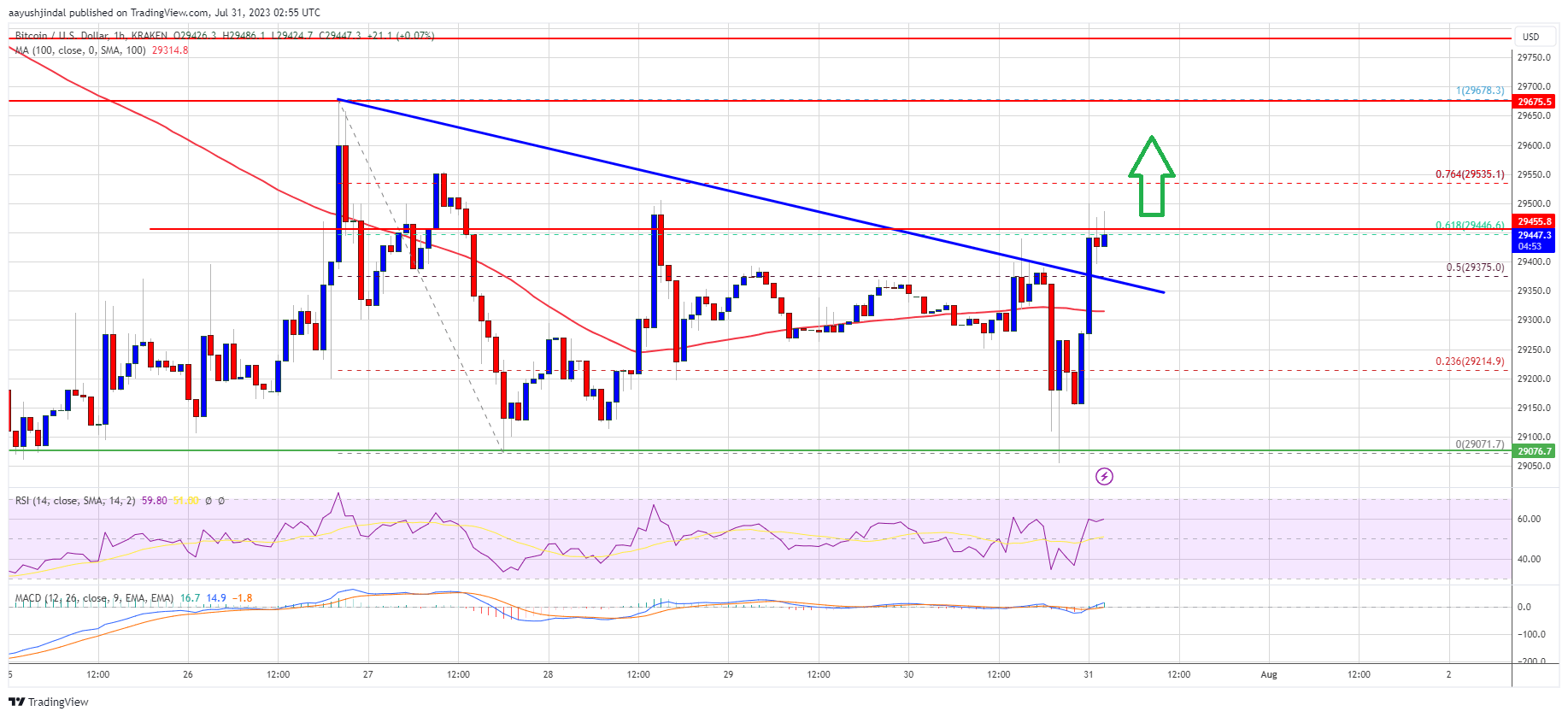Click the 60.00 level on the RSI axis

point(1529,519)
